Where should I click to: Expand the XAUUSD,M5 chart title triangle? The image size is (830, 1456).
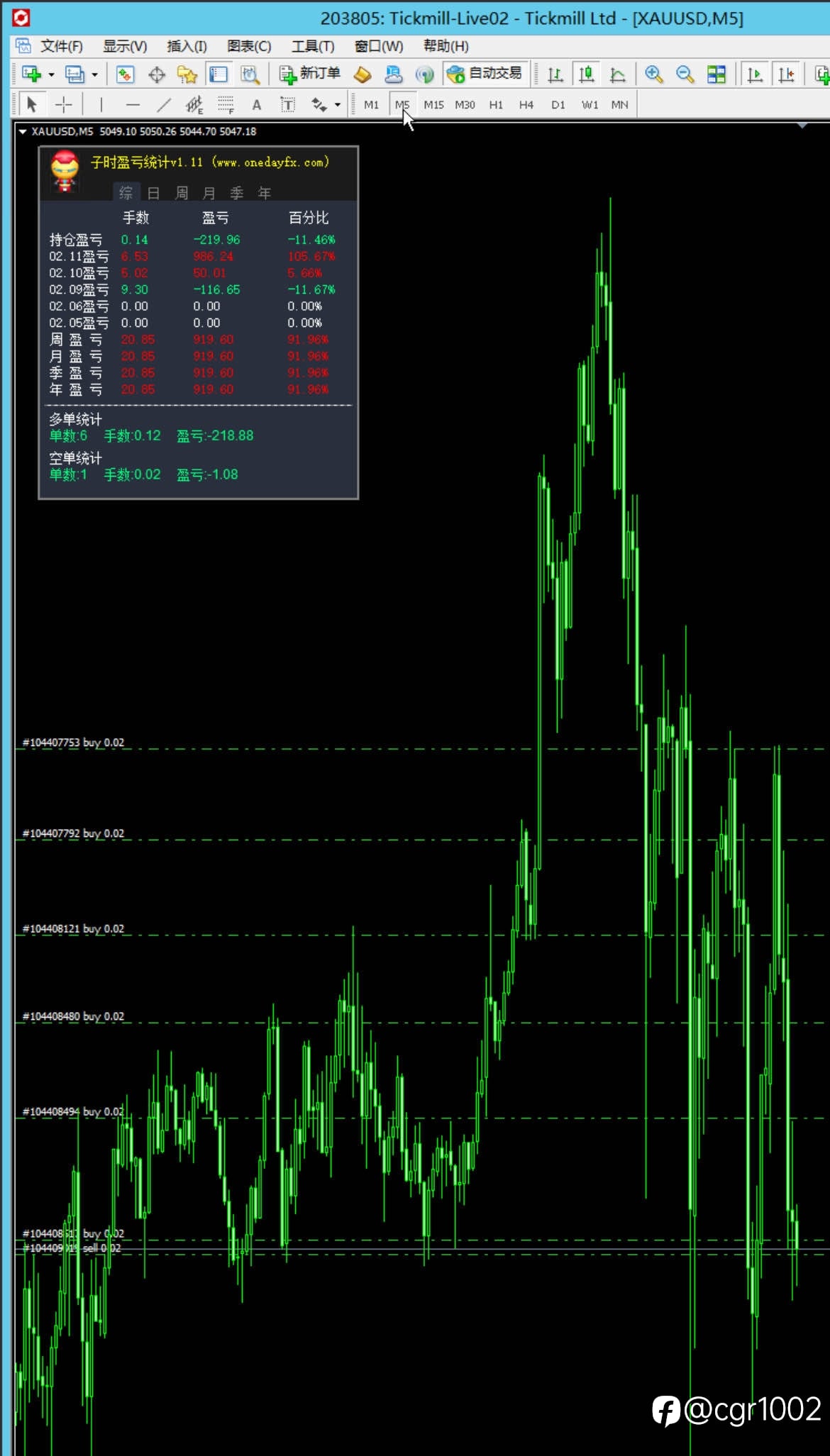22,131
